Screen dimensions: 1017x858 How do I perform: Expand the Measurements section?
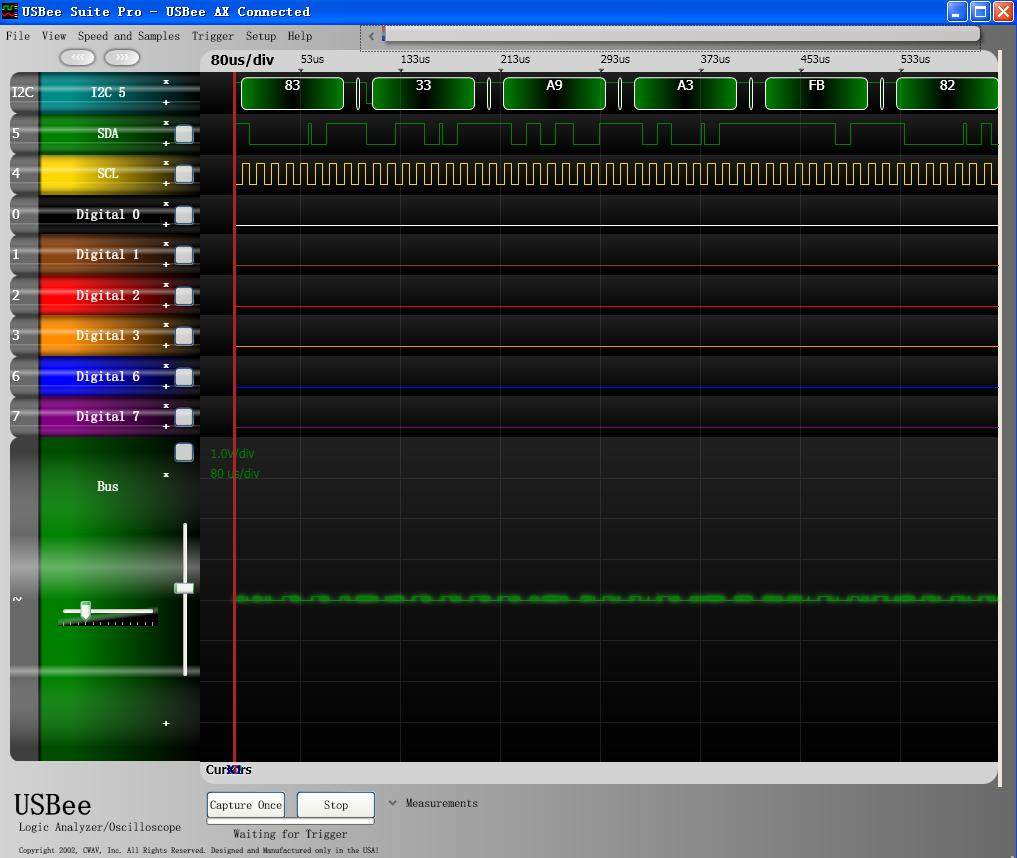click(x=392, y=803)
